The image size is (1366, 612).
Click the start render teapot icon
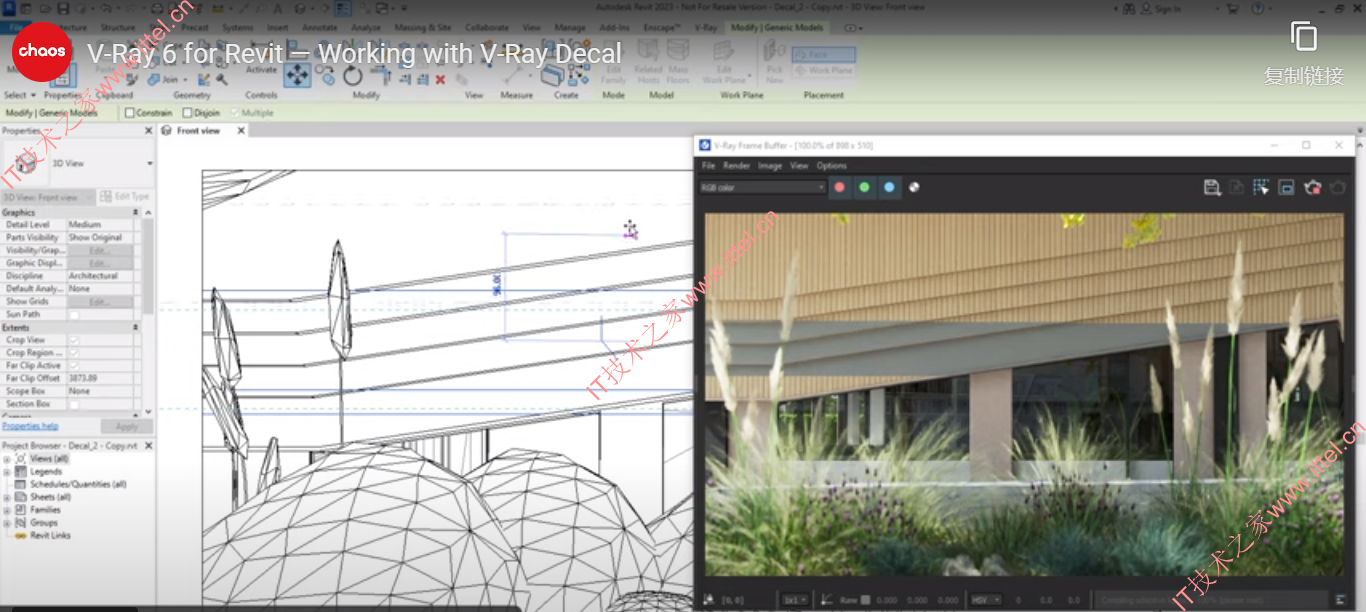pyautogui.click(x=1339, y=187)
